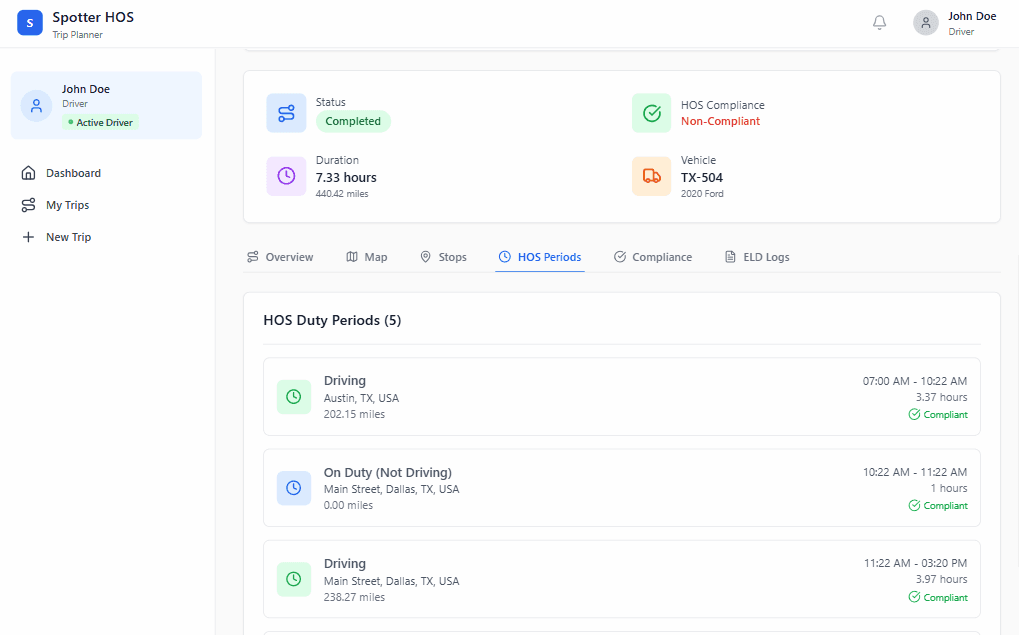Viewport: 1019px width, 635px height.
Task: Click the Duration clock icon tile
Action: coord(286,176)
